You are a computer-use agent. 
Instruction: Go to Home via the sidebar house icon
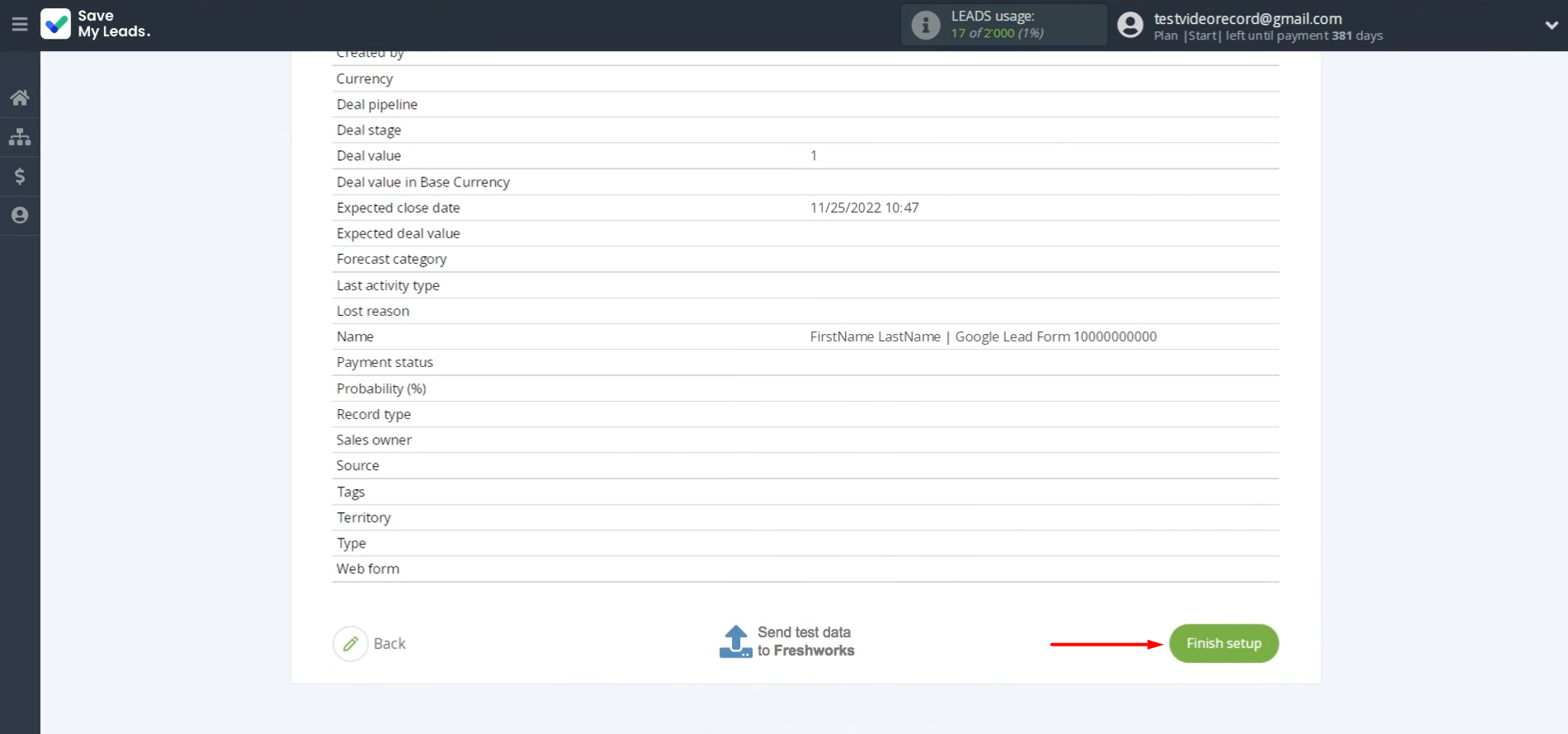point(20,98)
